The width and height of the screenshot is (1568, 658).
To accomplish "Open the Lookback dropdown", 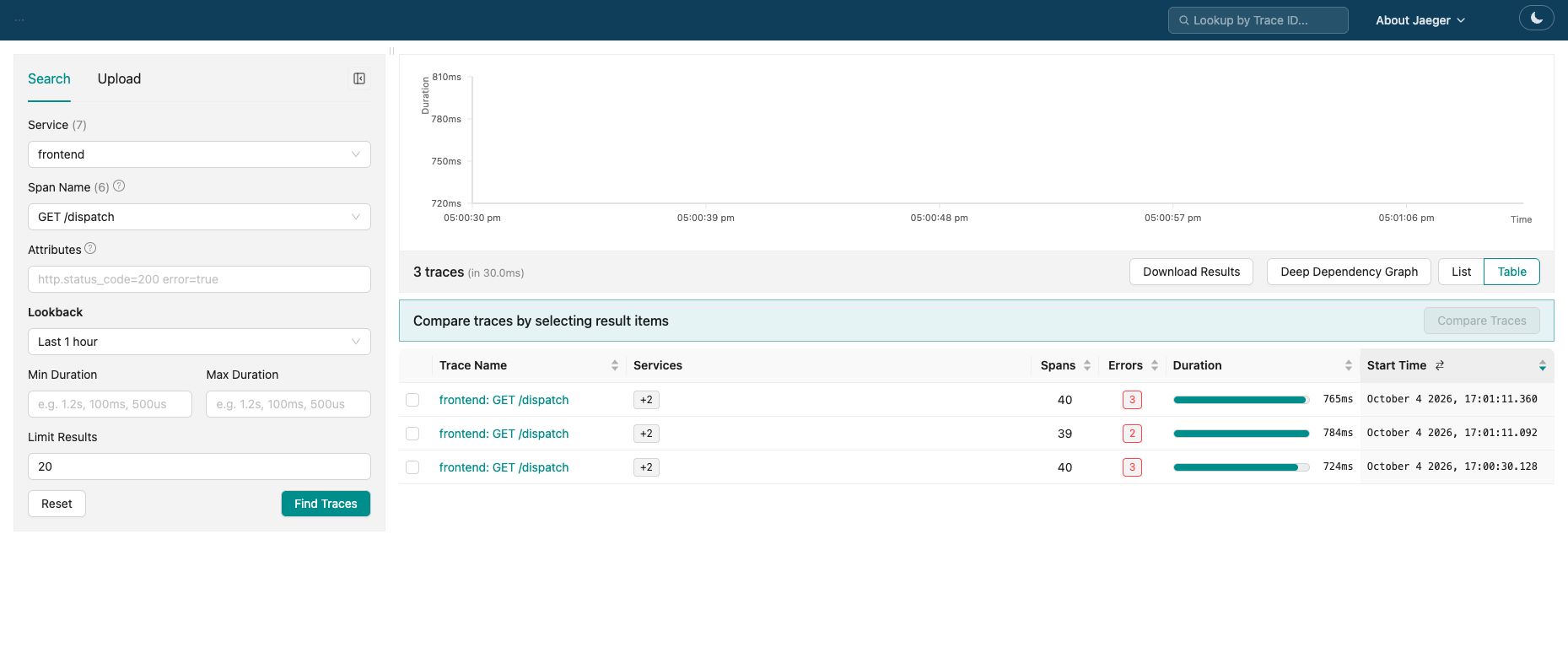I will [x=199, y=342].
